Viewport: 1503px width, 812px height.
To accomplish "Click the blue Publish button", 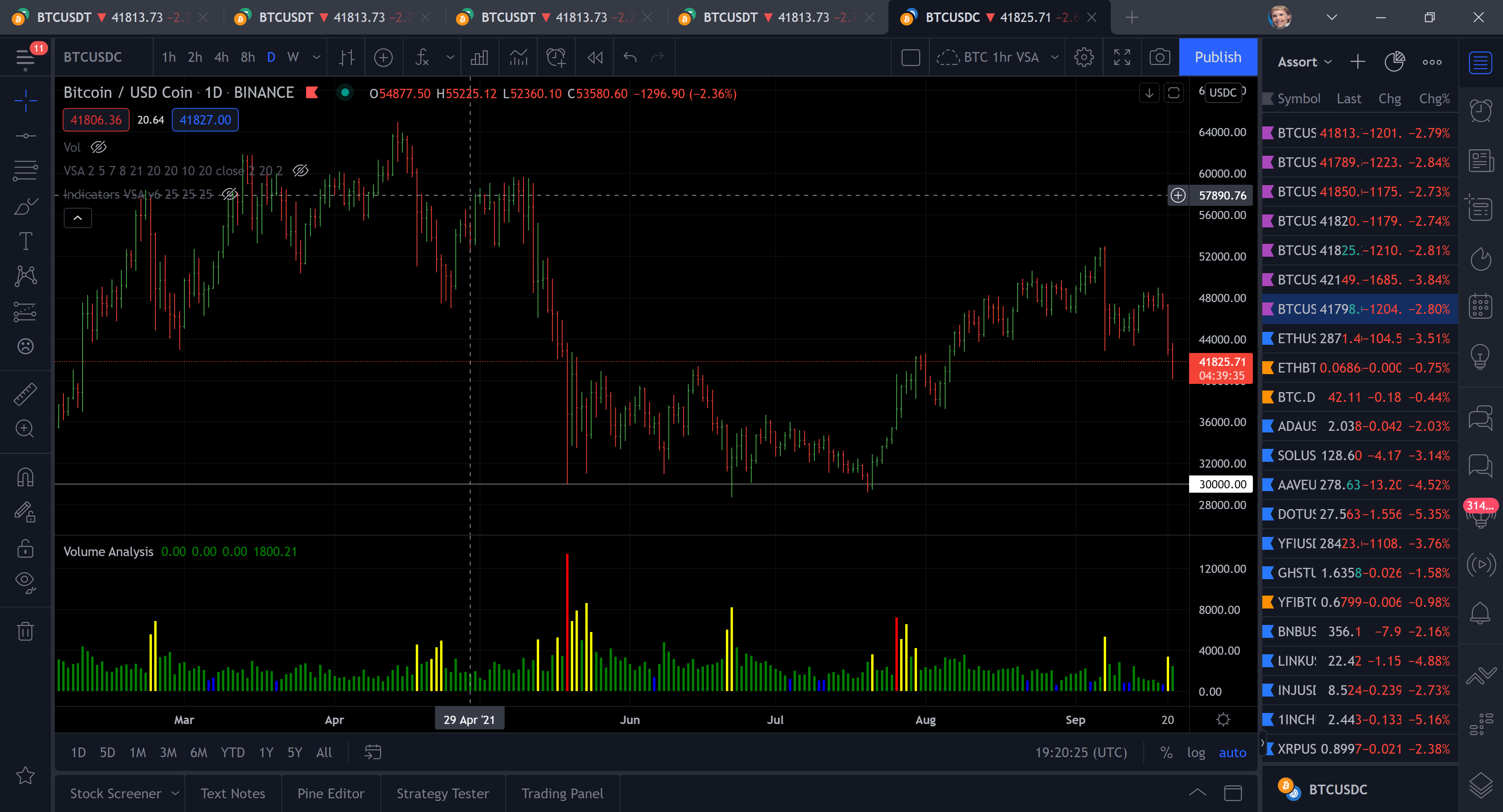I will coord(1218,57).
